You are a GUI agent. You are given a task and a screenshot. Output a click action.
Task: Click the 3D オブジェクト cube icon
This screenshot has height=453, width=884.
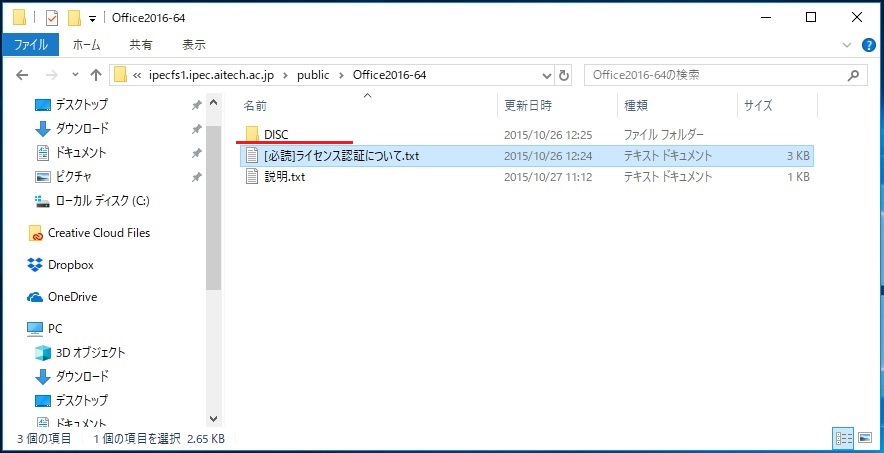tap(43, 353)
